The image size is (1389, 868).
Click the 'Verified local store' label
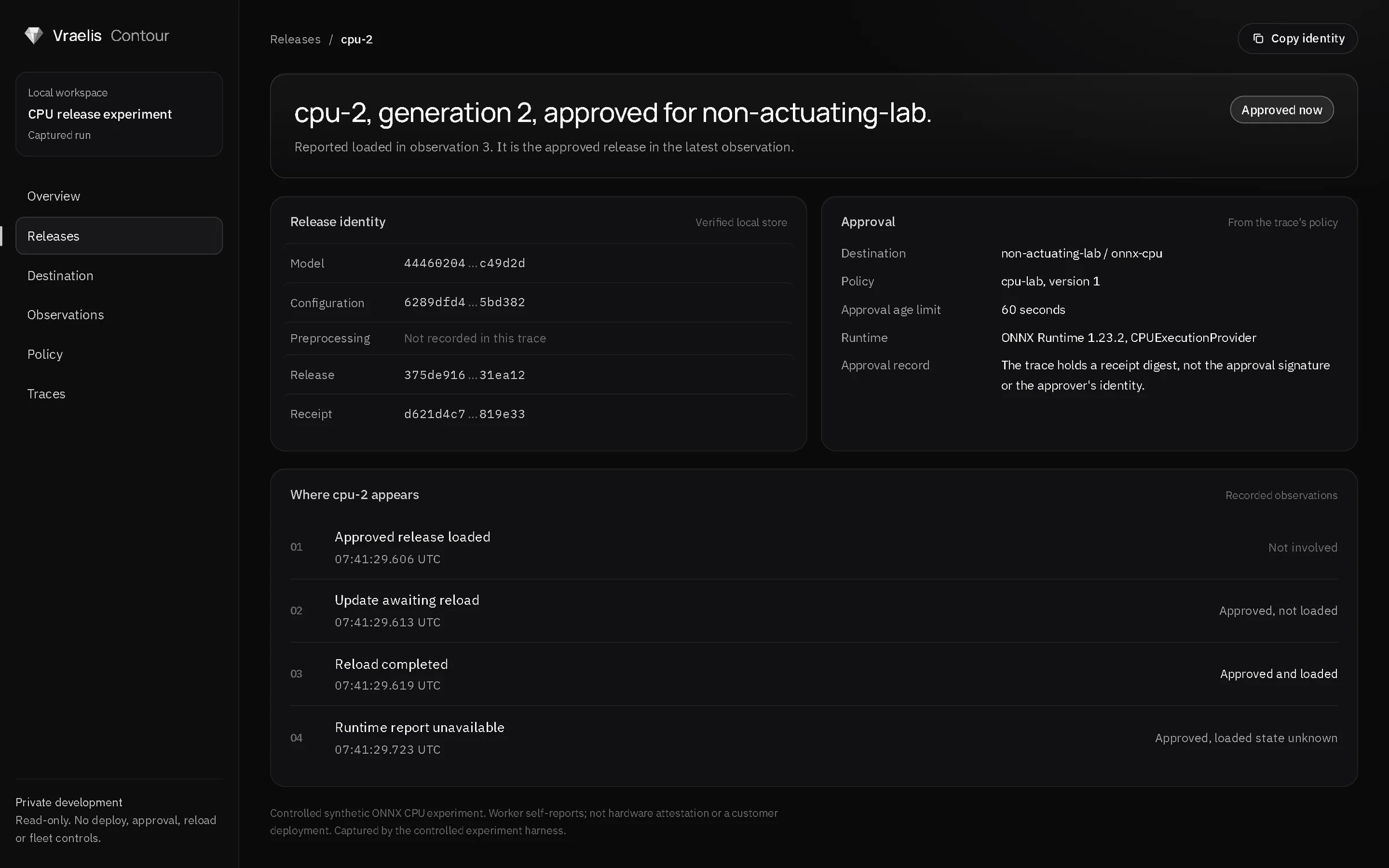coord(741,223)
